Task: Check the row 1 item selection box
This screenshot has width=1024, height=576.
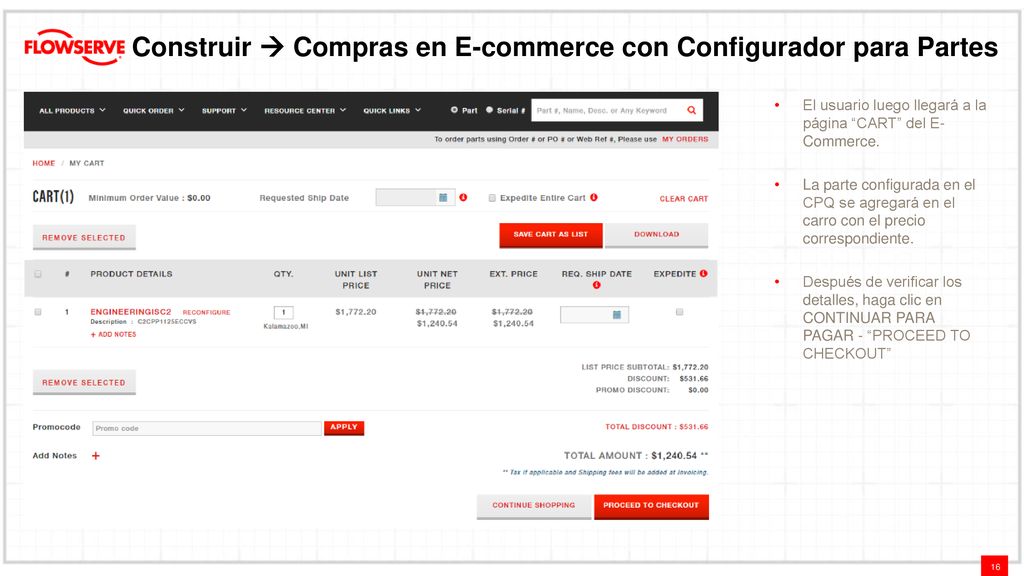Action: pos(38,312)
